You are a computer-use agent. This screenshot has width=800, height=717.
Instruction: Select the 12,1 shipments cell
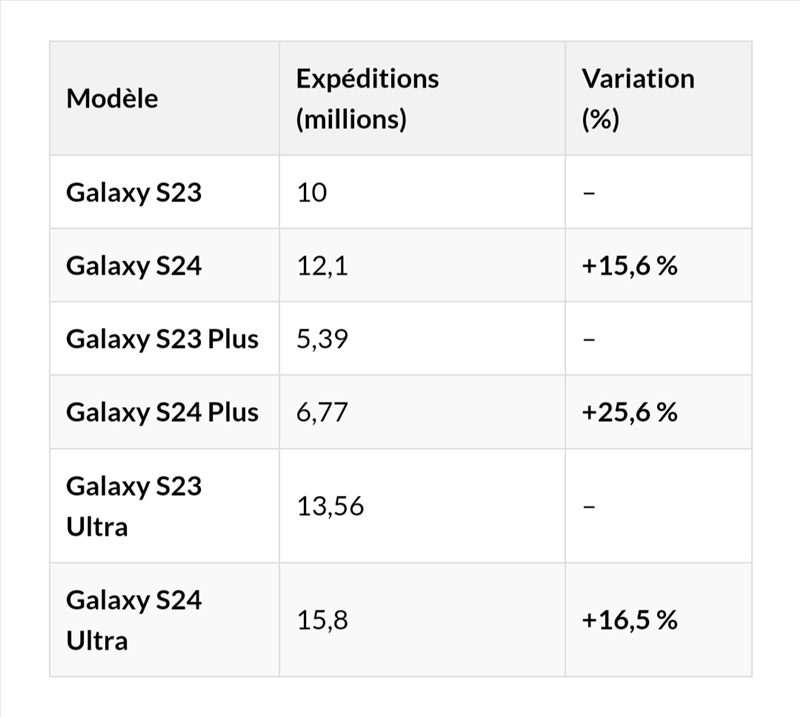pyautogui.click(x=322, y=266)
